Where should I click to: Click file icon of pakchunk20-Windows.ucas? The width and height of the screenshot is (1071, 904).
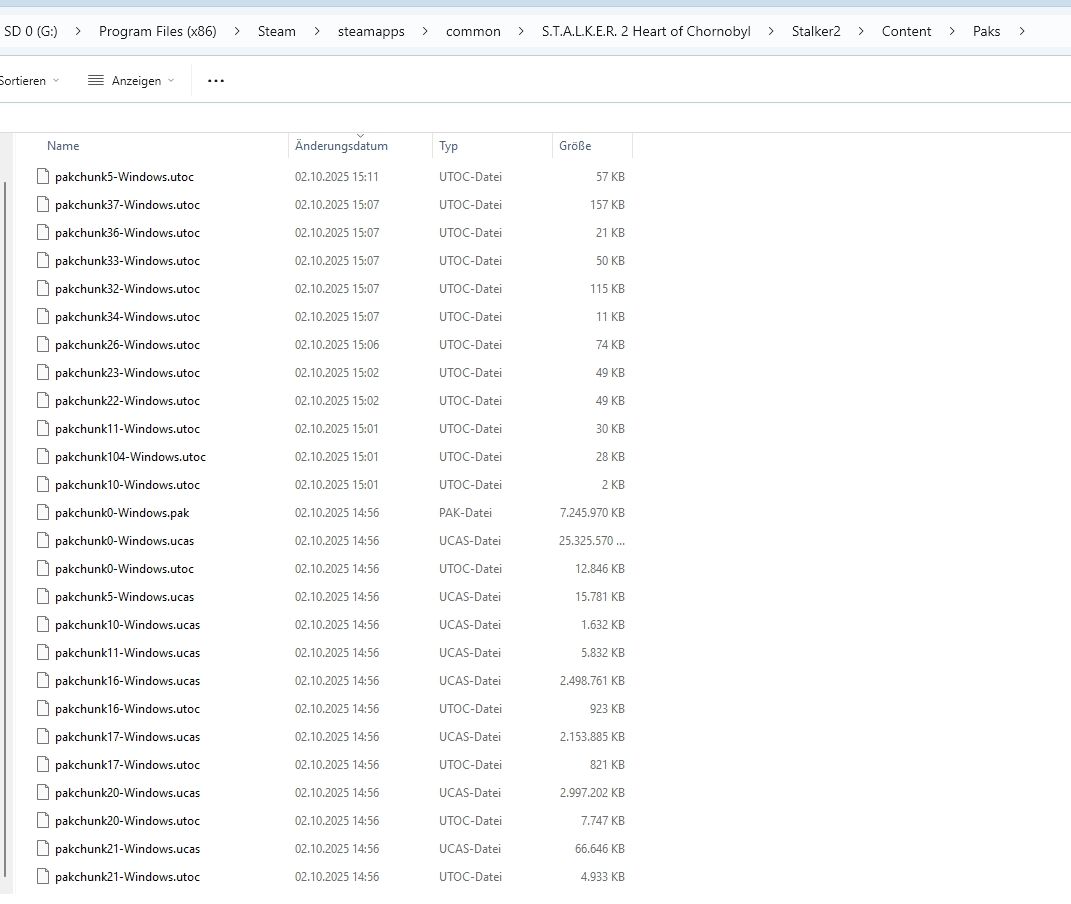(43, 792)
